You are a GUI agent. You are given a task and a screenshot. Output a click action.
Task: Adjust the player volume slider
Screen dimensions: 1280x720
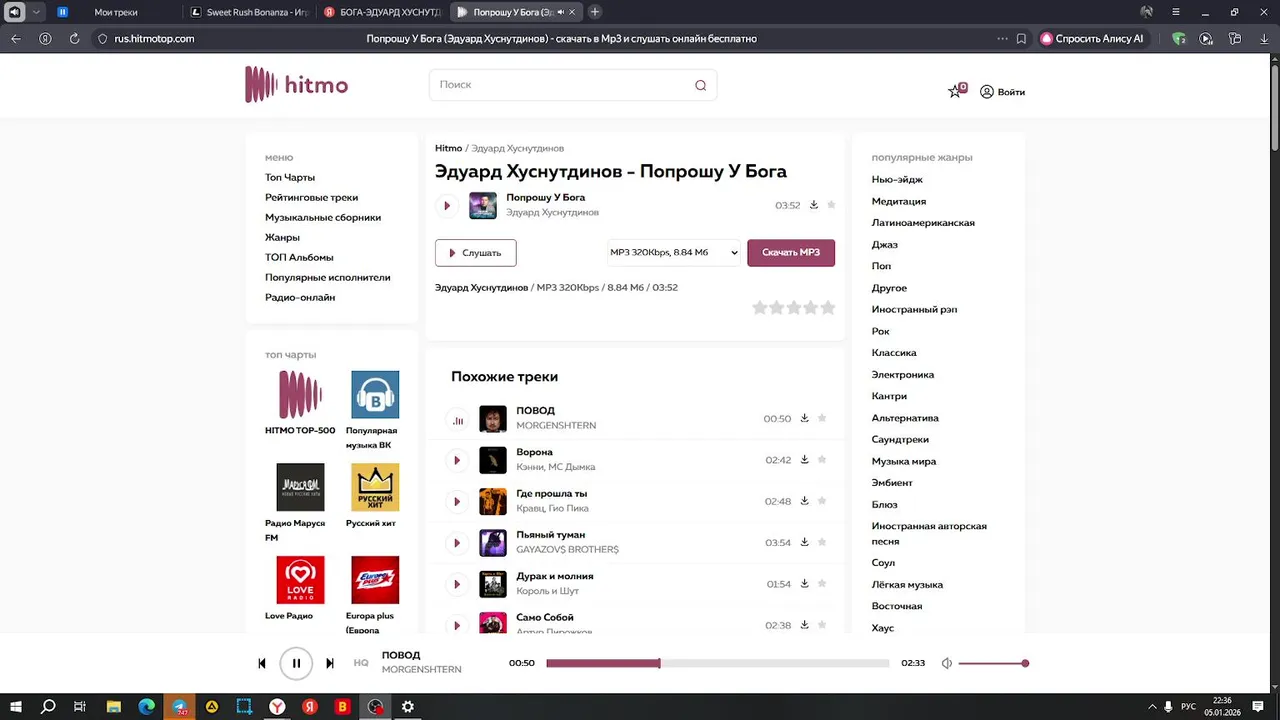[993, 663]
